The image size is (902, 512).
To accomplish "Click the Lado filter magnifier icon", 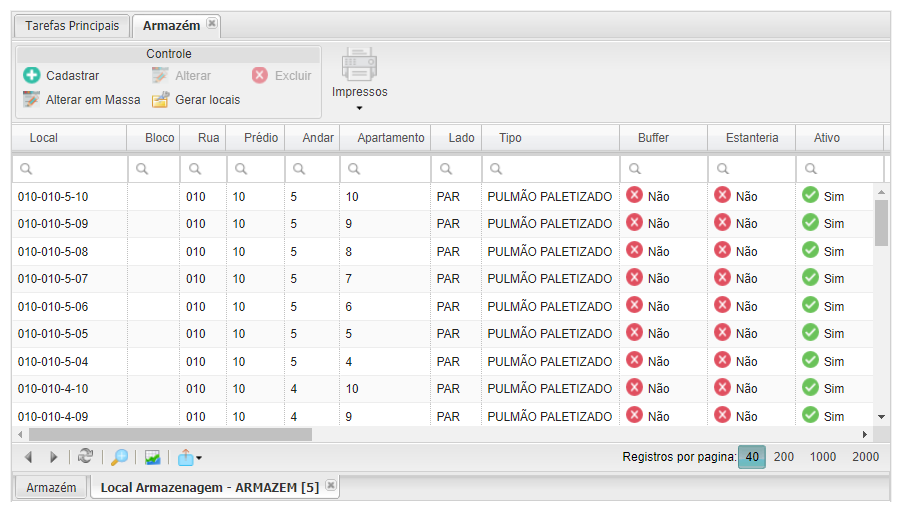I will [446, 169].
